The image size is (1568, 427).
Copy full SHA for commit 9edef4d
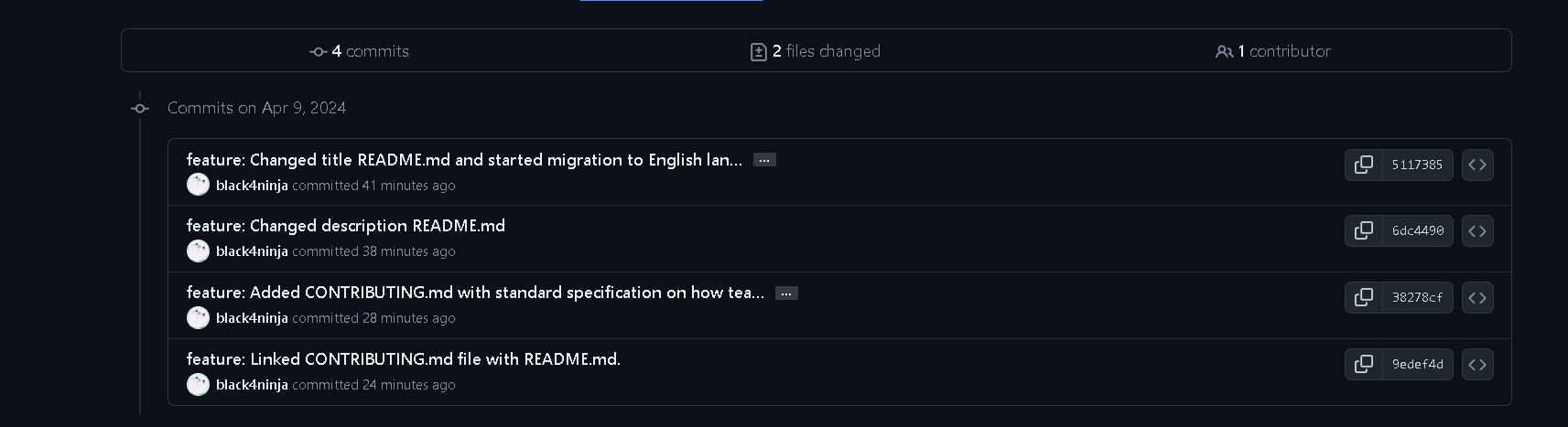[1363, 364]
